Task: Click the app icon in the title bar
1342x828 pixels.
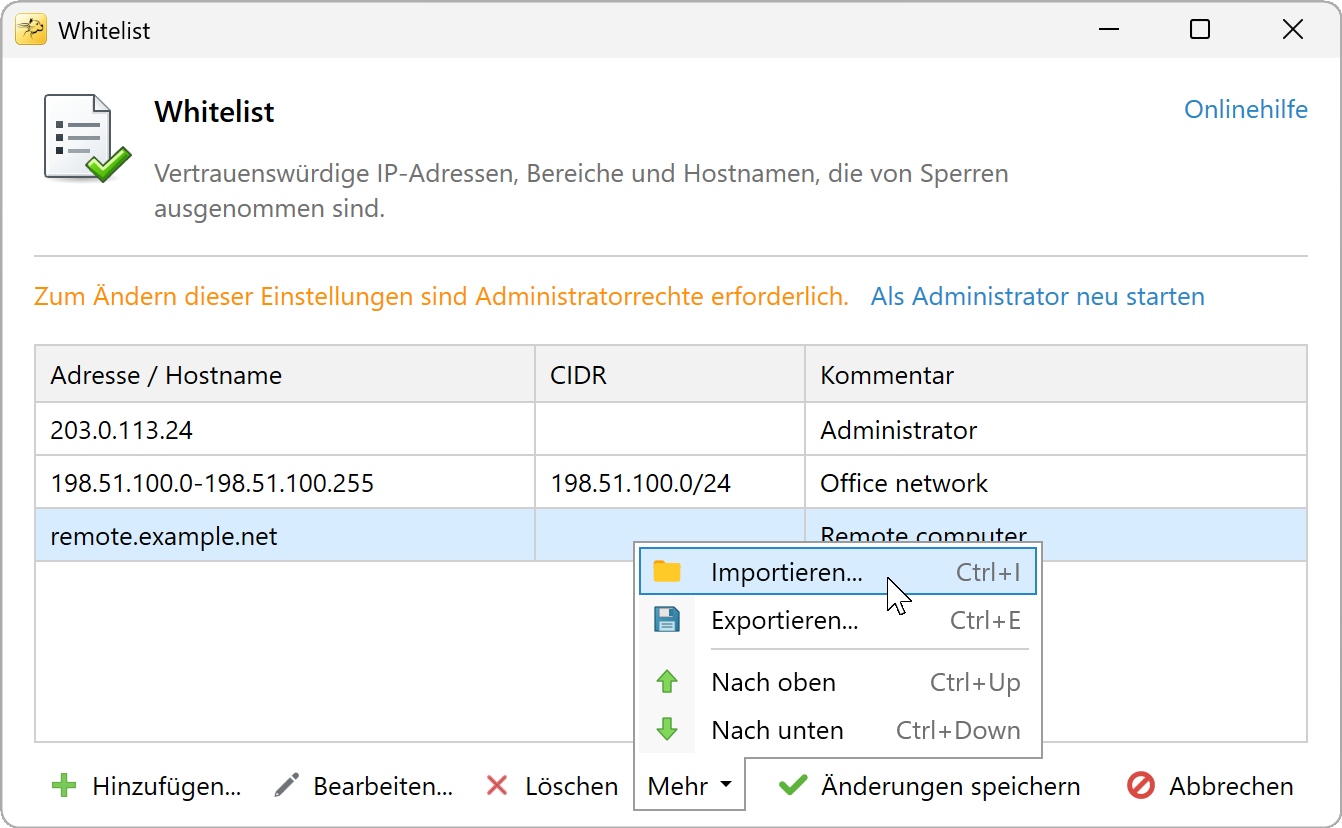Action: coord(31,30)
